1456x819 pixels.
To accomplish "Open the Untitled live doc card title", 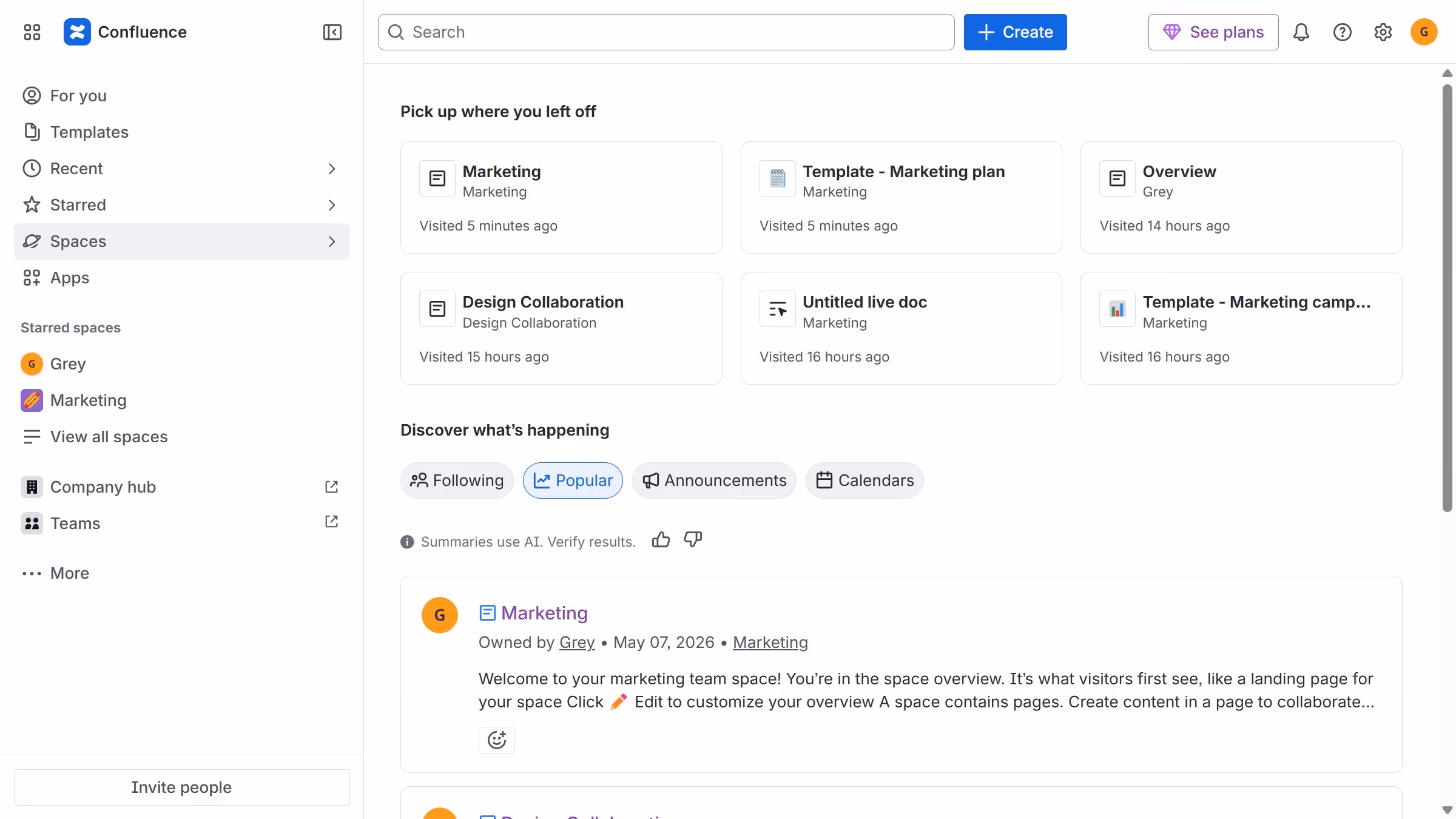I will tap(864, 302).
